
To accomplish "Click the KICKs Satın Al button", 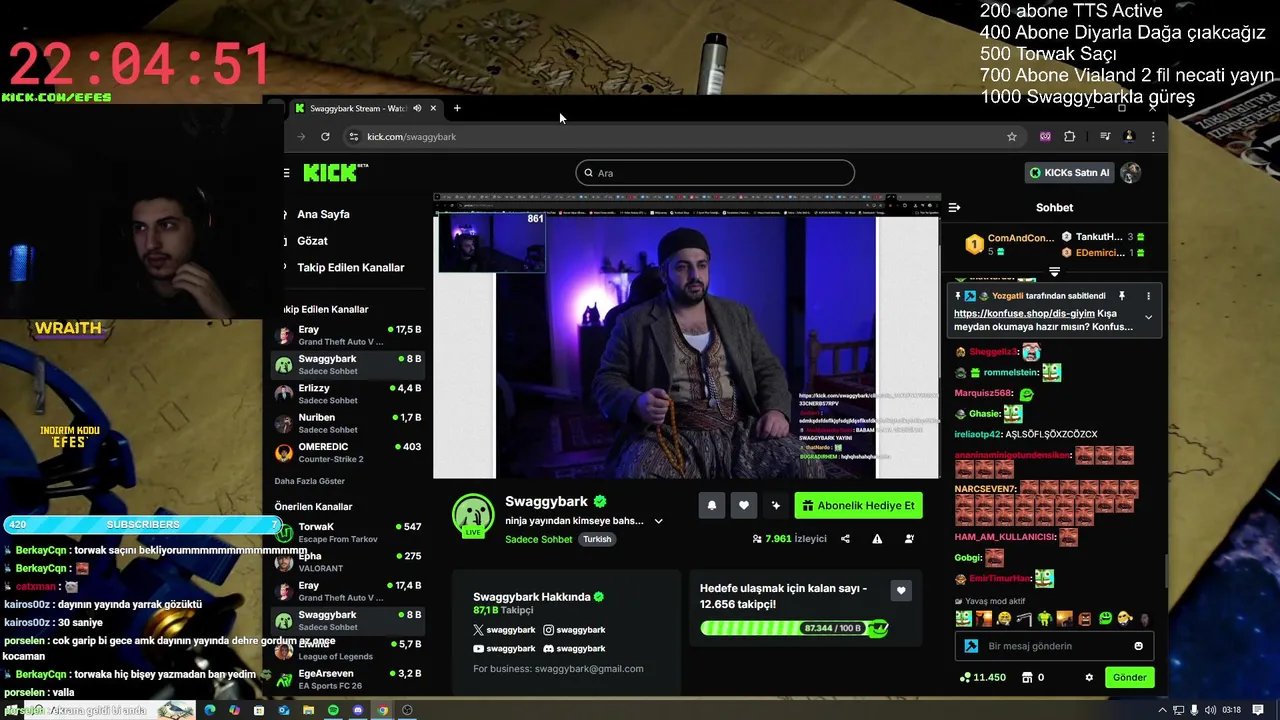I will click(x=1069, y=172).
